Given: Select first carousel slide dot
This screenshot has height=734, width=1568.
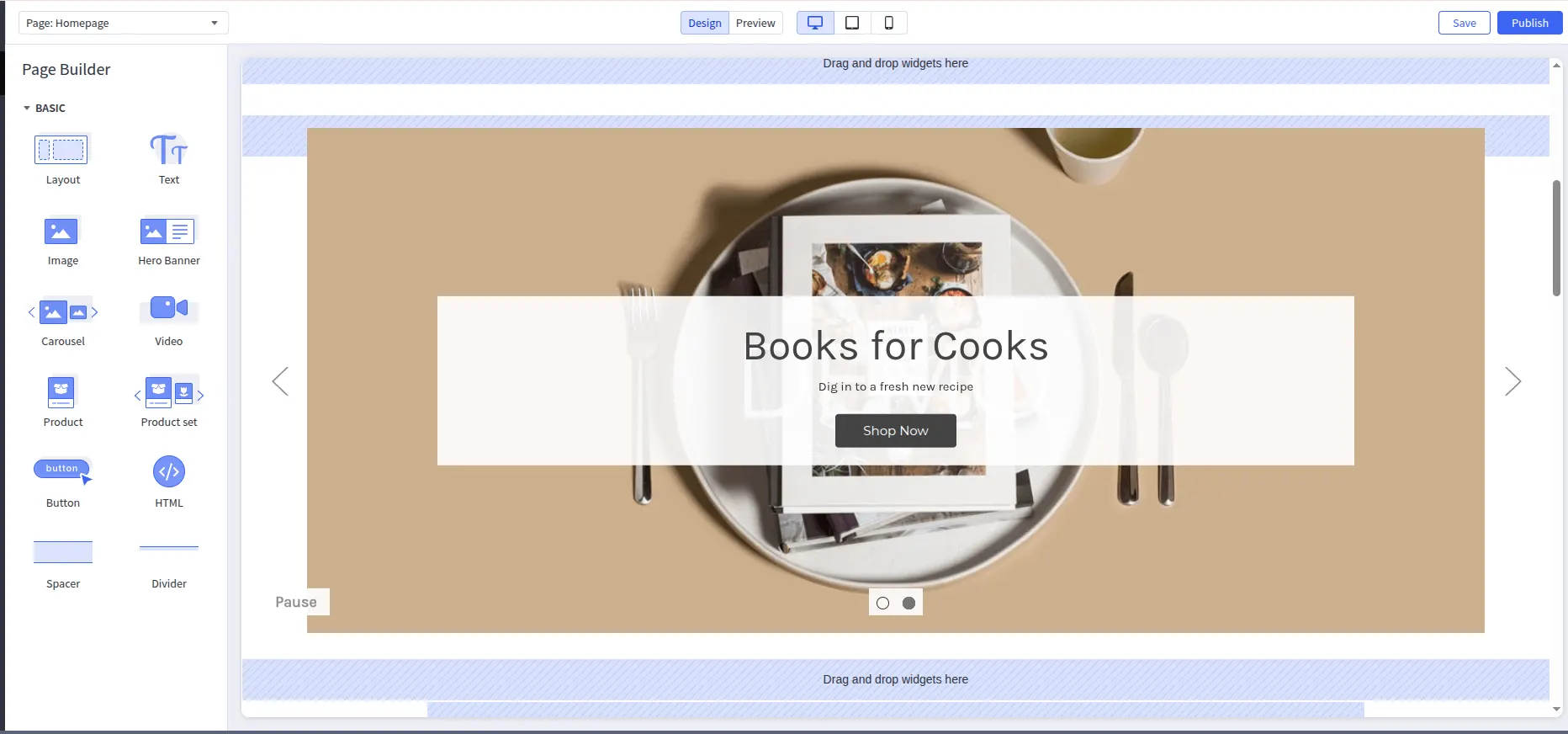Looking at the screenshot, I should point(882,603).
